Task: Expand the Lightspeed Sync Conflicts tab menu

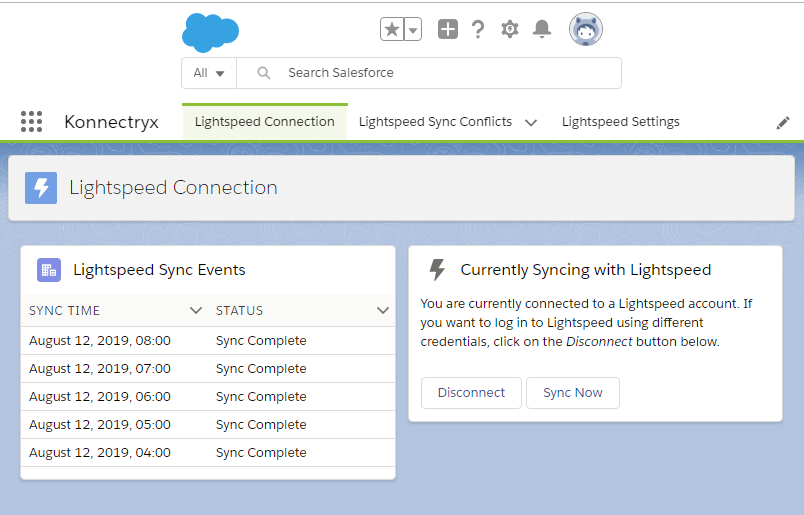Action: [531, 122]
